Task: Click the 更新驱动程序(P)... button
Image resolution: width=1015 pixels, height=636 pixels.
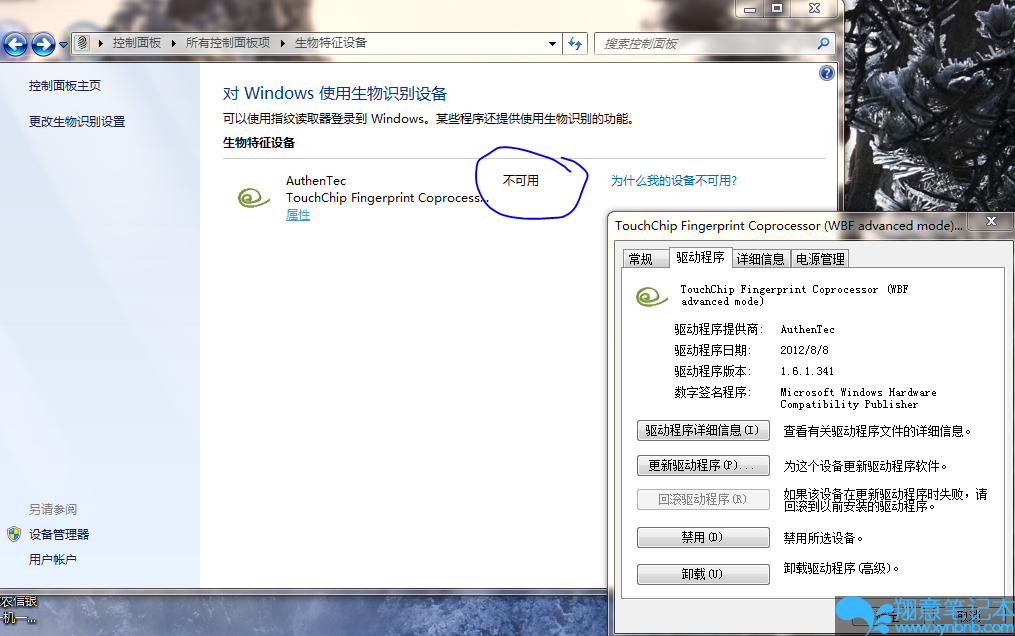Action: point(703,465)
